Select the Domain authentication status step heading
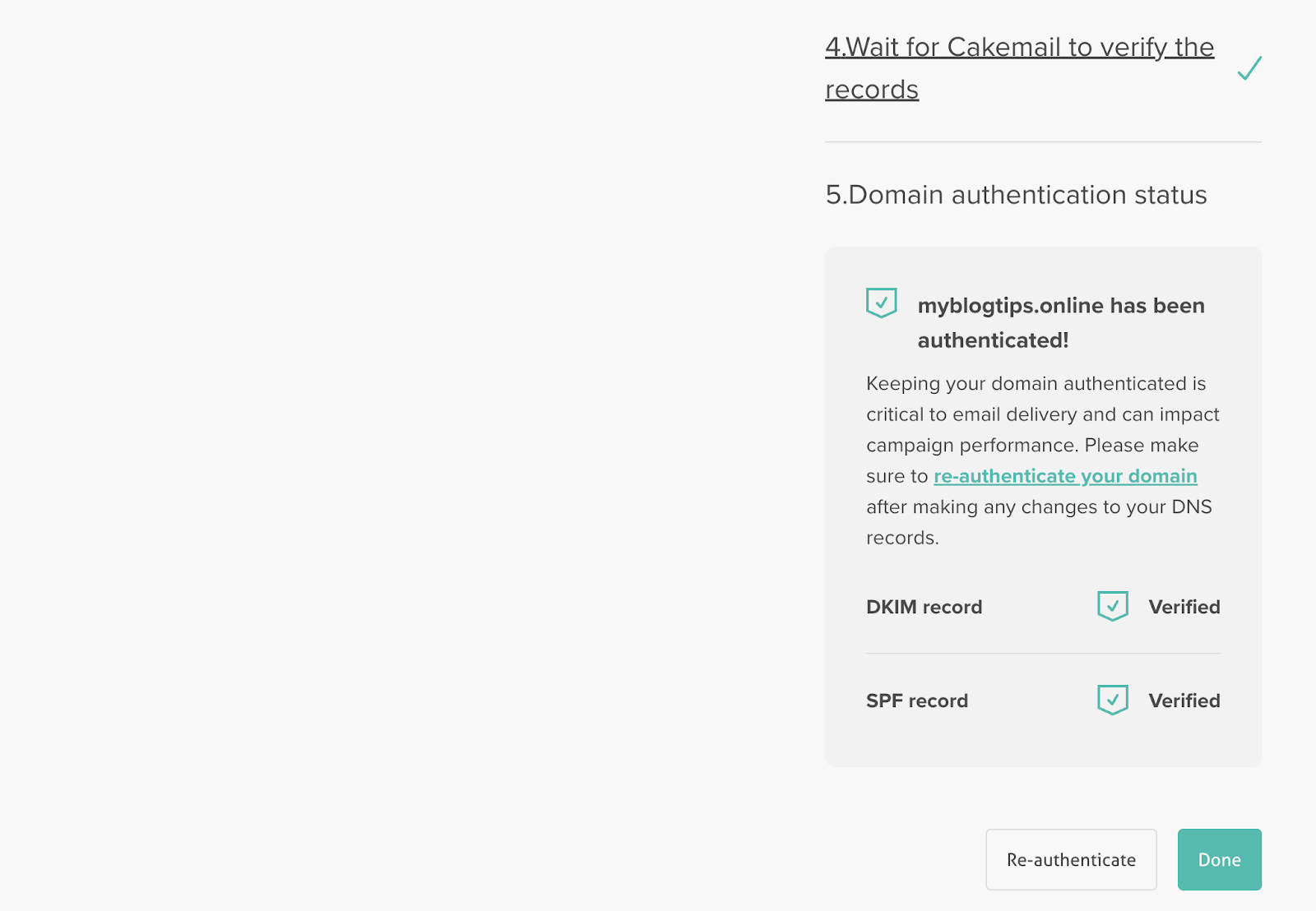1316x911 pixels. (x=1016, y=195)
